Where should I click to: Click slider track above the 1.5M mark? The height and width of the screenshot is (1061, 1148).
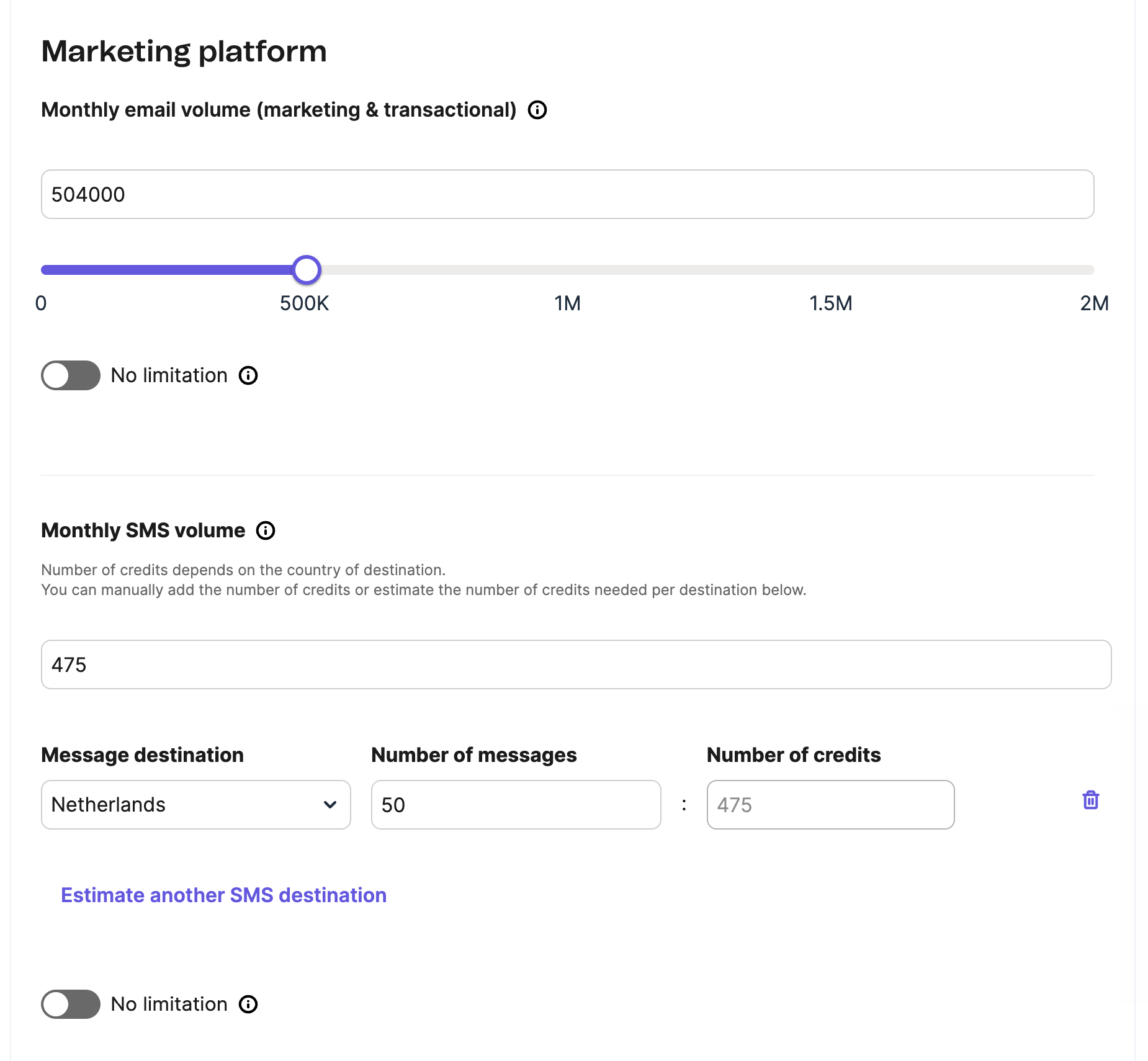(831, 270)
